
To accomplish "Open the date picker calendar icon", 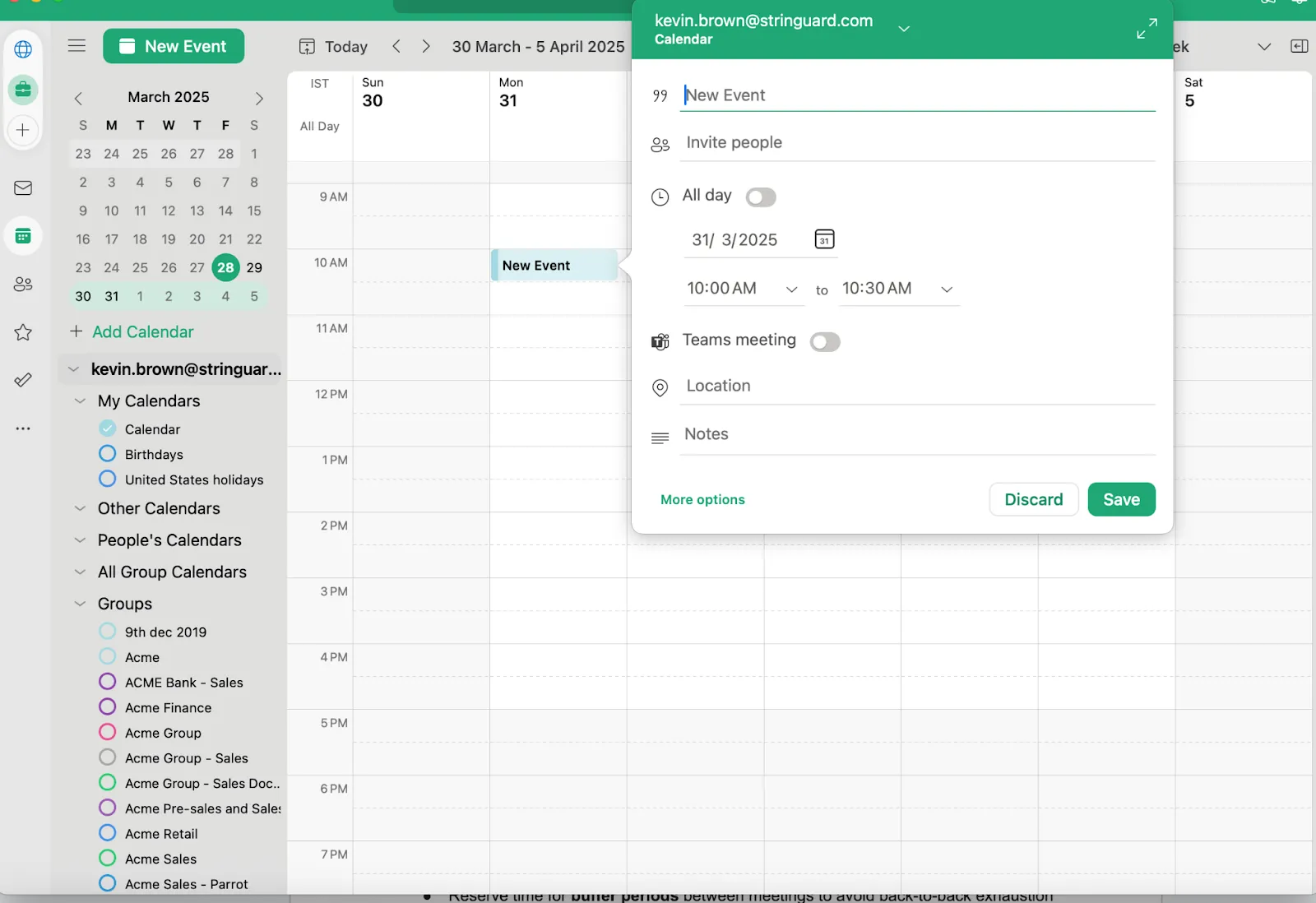I will coord(824,239).
